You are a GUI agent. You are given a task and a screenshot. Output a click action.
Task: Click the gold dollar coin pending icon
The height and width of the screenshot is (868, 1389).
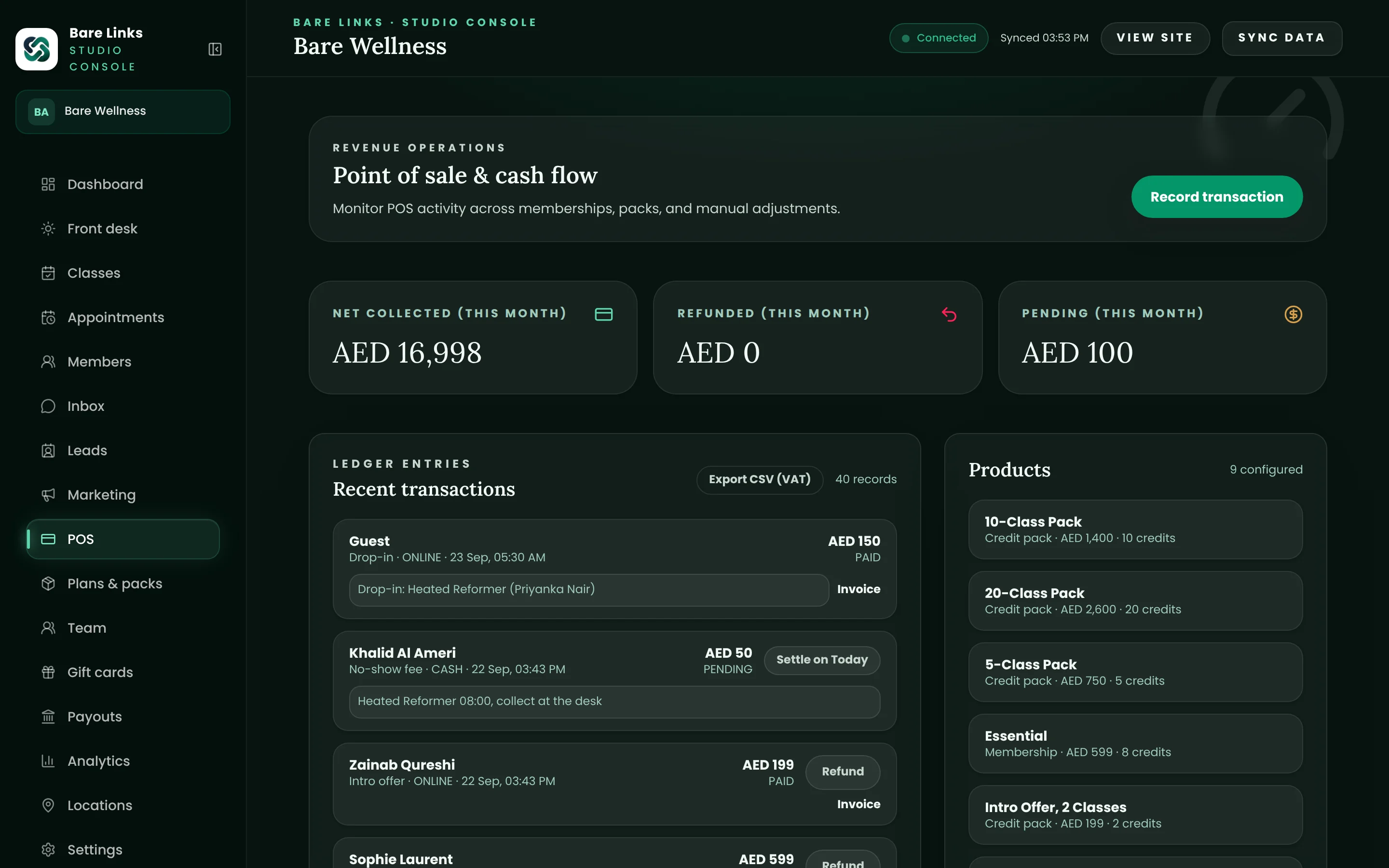point(1293,314)
